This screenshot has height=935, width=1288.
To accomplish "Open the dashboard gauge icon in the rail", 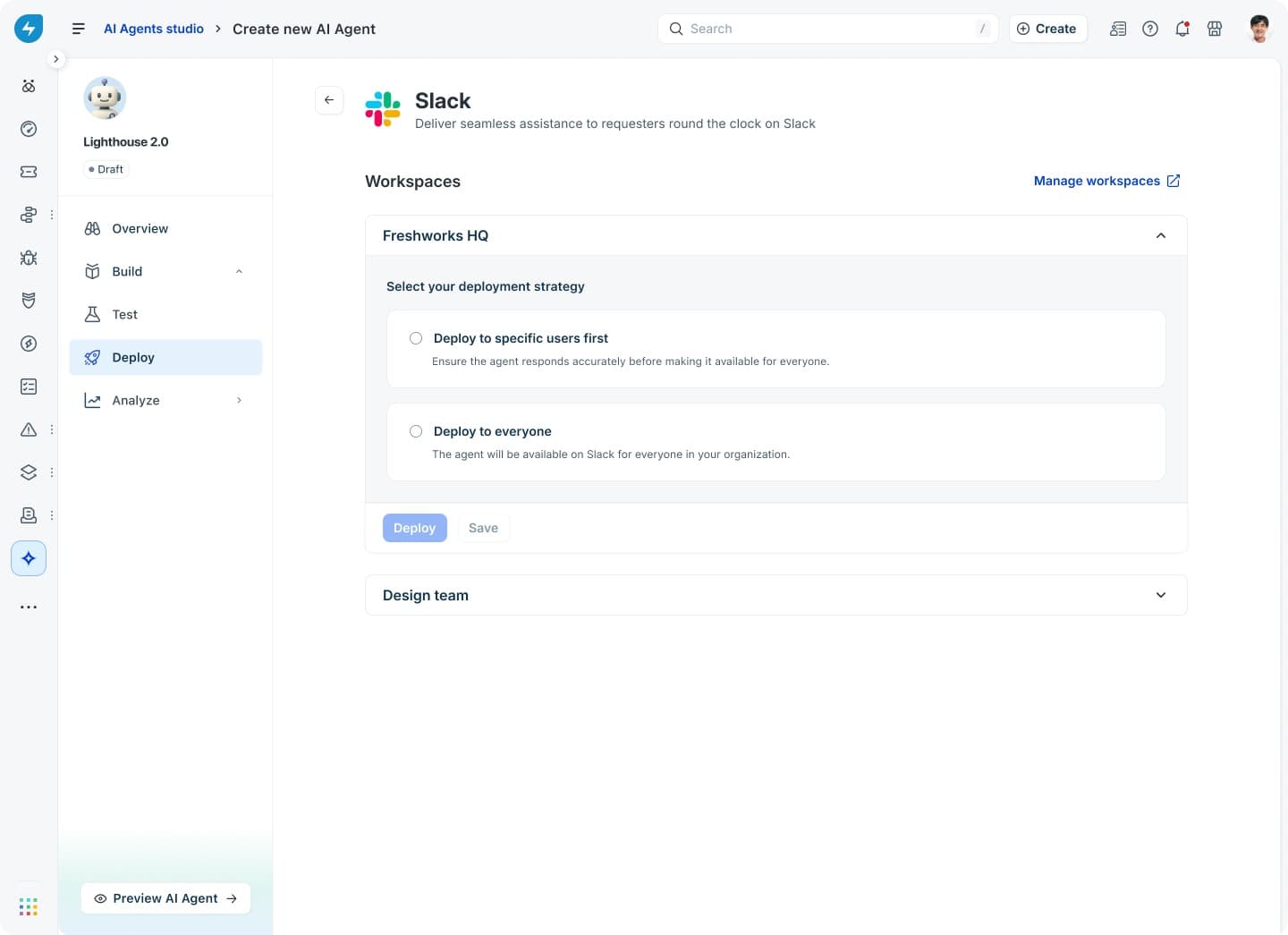I will 29,129.
